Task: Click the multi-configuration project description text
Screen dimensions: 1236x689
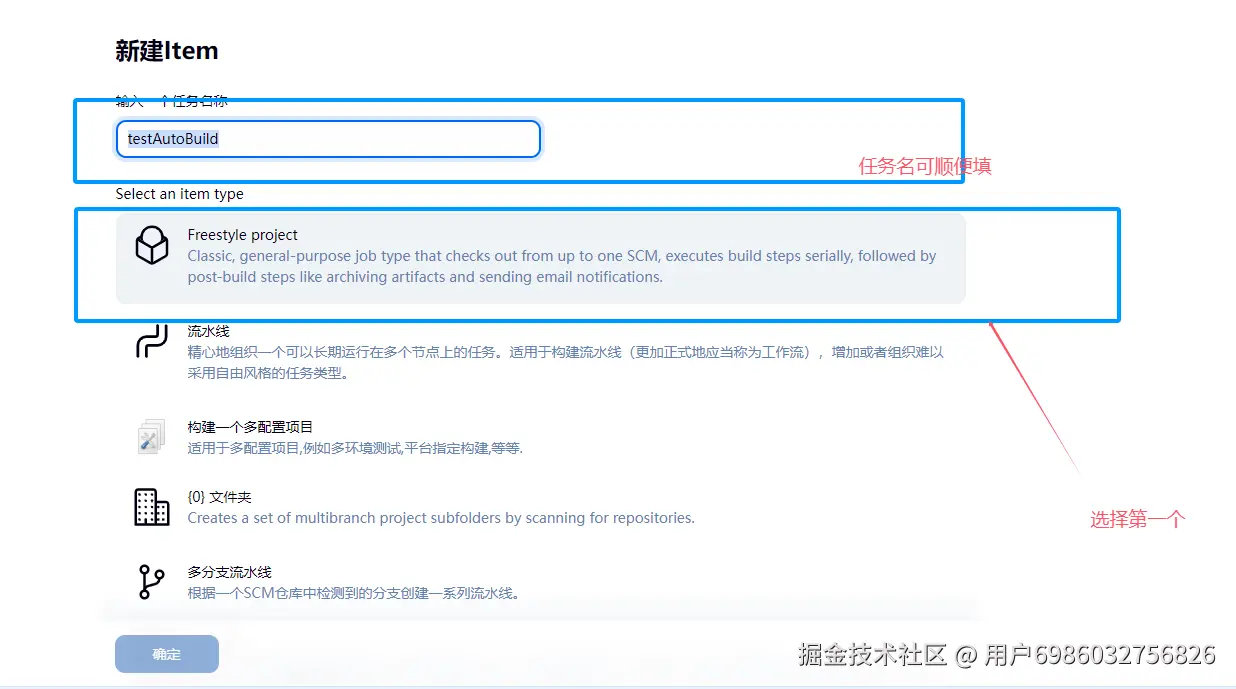Action: coord(355,448)
